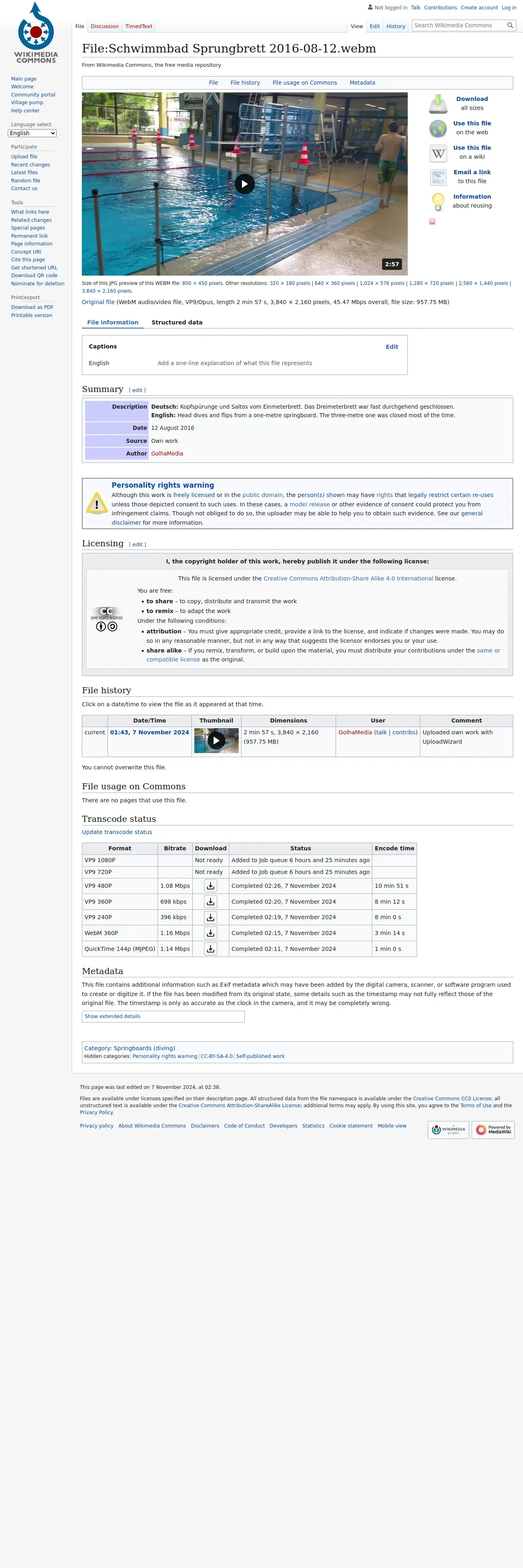Download the VP9 240P transcode

[211, 917]
